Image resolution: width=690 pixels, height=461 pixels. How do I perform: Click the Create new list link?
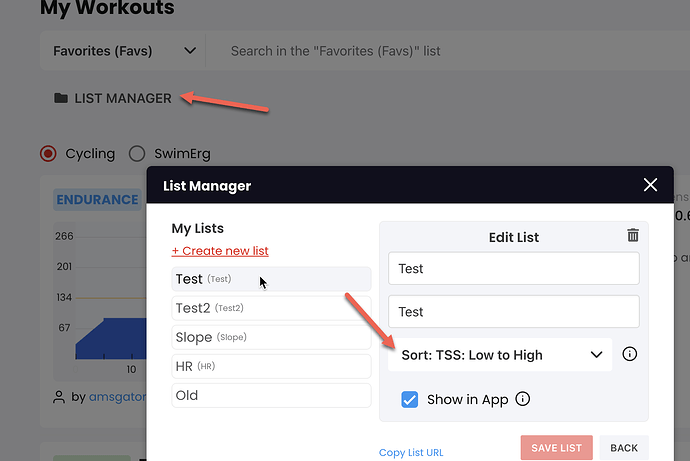220,251
